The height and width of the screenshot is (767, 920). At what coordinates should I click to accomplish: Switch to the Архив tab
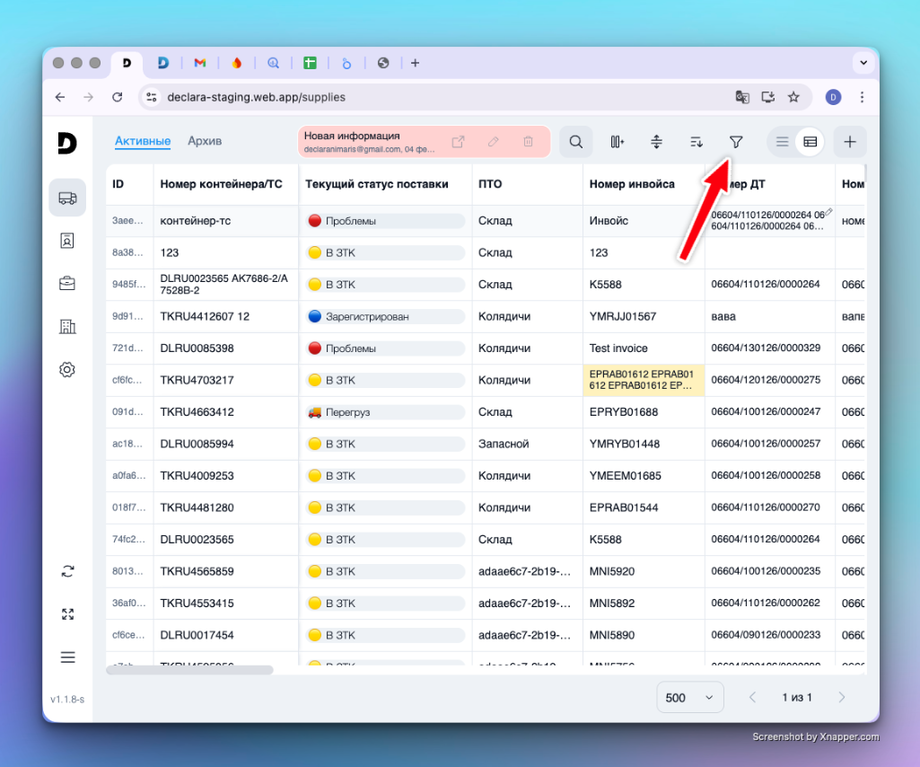click(205, 141)
